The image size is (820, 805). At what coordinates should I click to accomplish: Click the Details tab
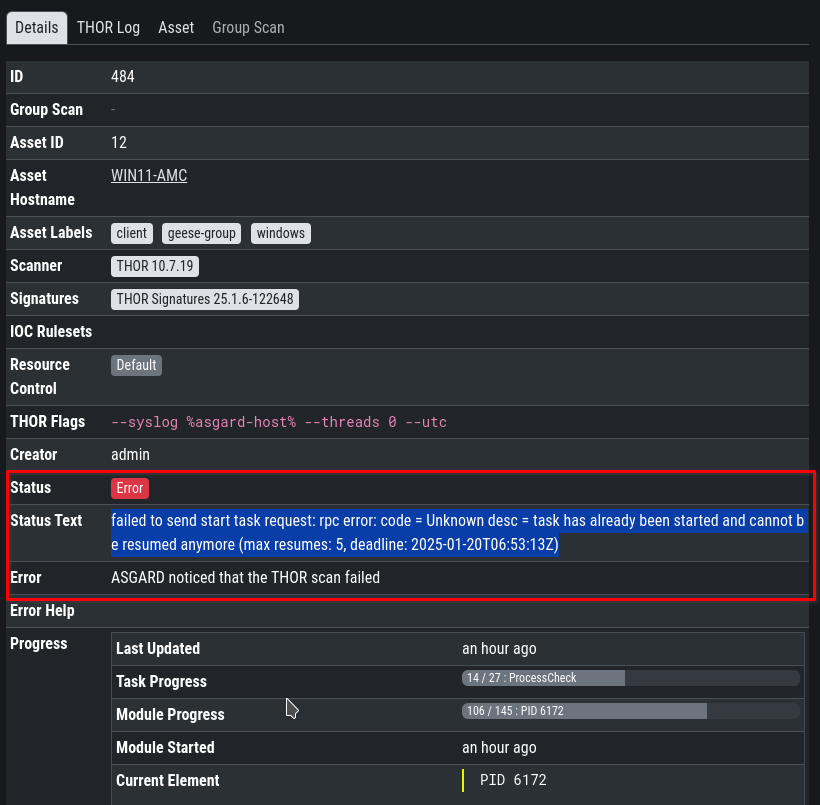(x=37, y=27)
